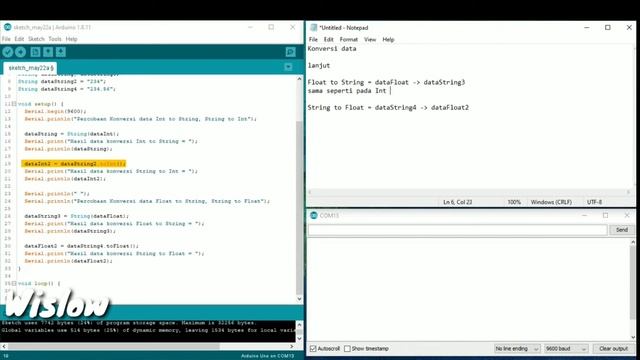Click the dataString3 = String(dataFloat) code line

76,216
